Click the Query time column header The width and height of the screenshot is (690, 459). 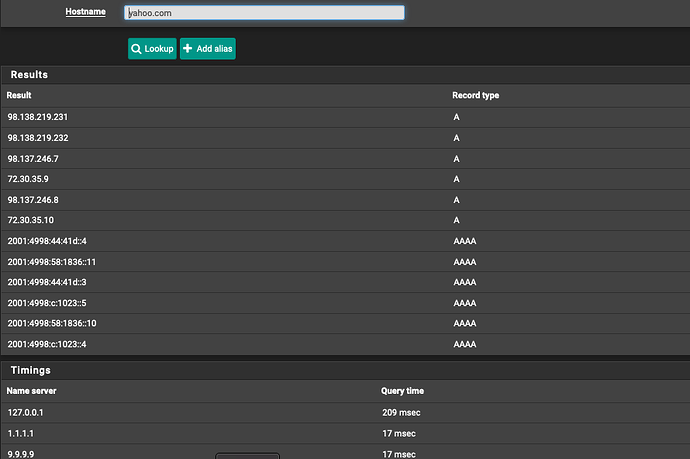point(402,391)
